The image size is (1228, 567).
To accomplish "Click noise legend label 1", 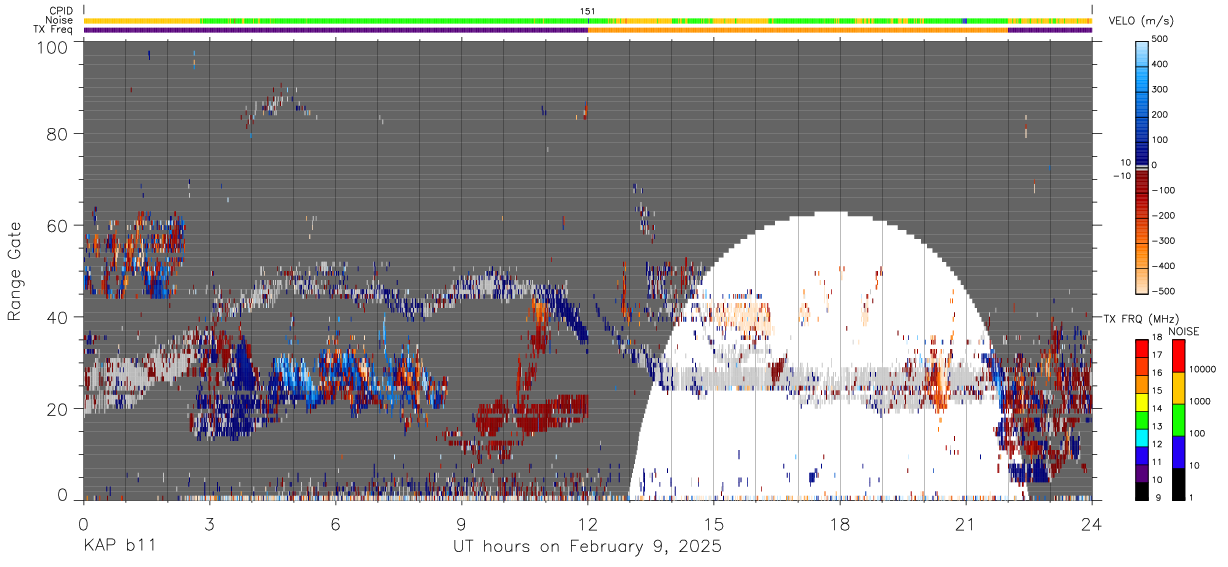I will 1192,497.
